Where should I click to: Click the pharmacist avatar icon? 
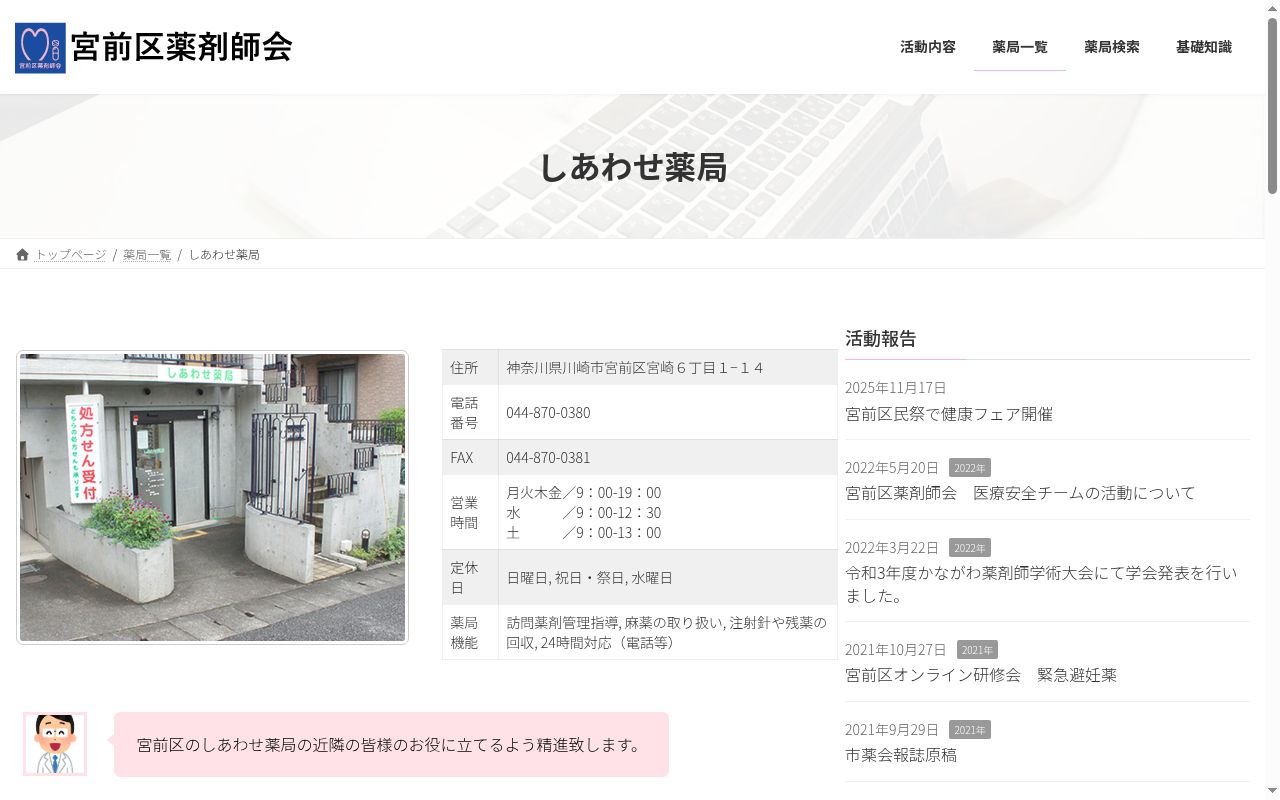tap(55, 744)
